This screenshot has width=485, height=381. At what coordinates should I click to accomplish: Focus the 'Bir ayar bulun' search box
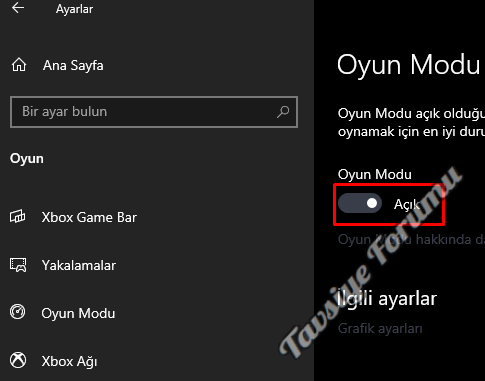(154, 112)
